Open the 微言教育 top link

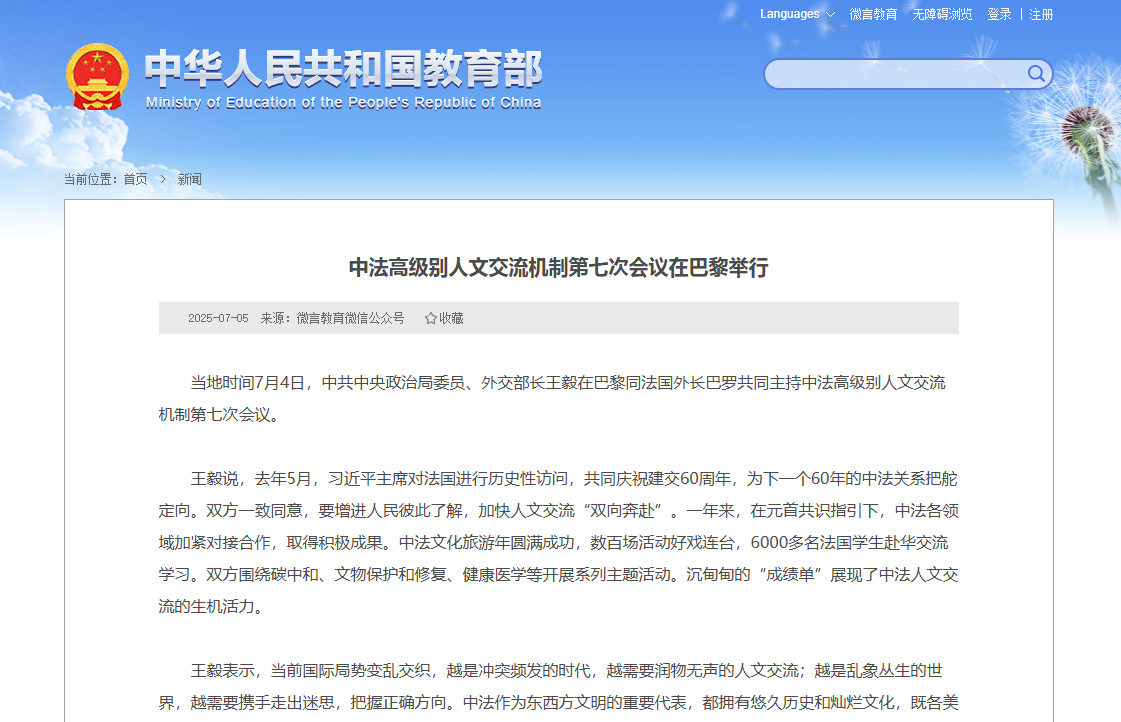pos(873,14)
